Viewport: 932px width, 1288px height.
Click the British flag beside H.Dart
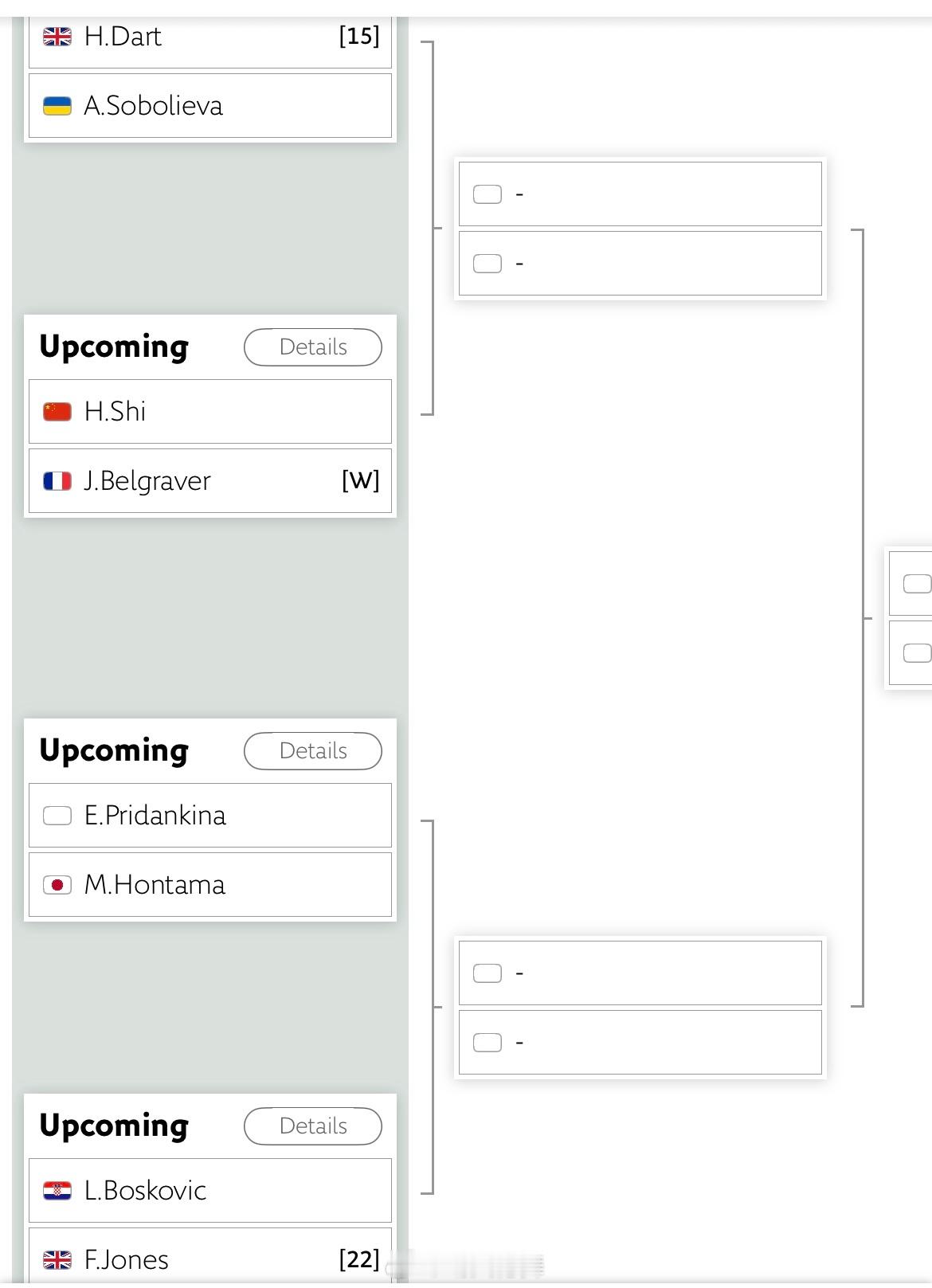pos(57,37)
